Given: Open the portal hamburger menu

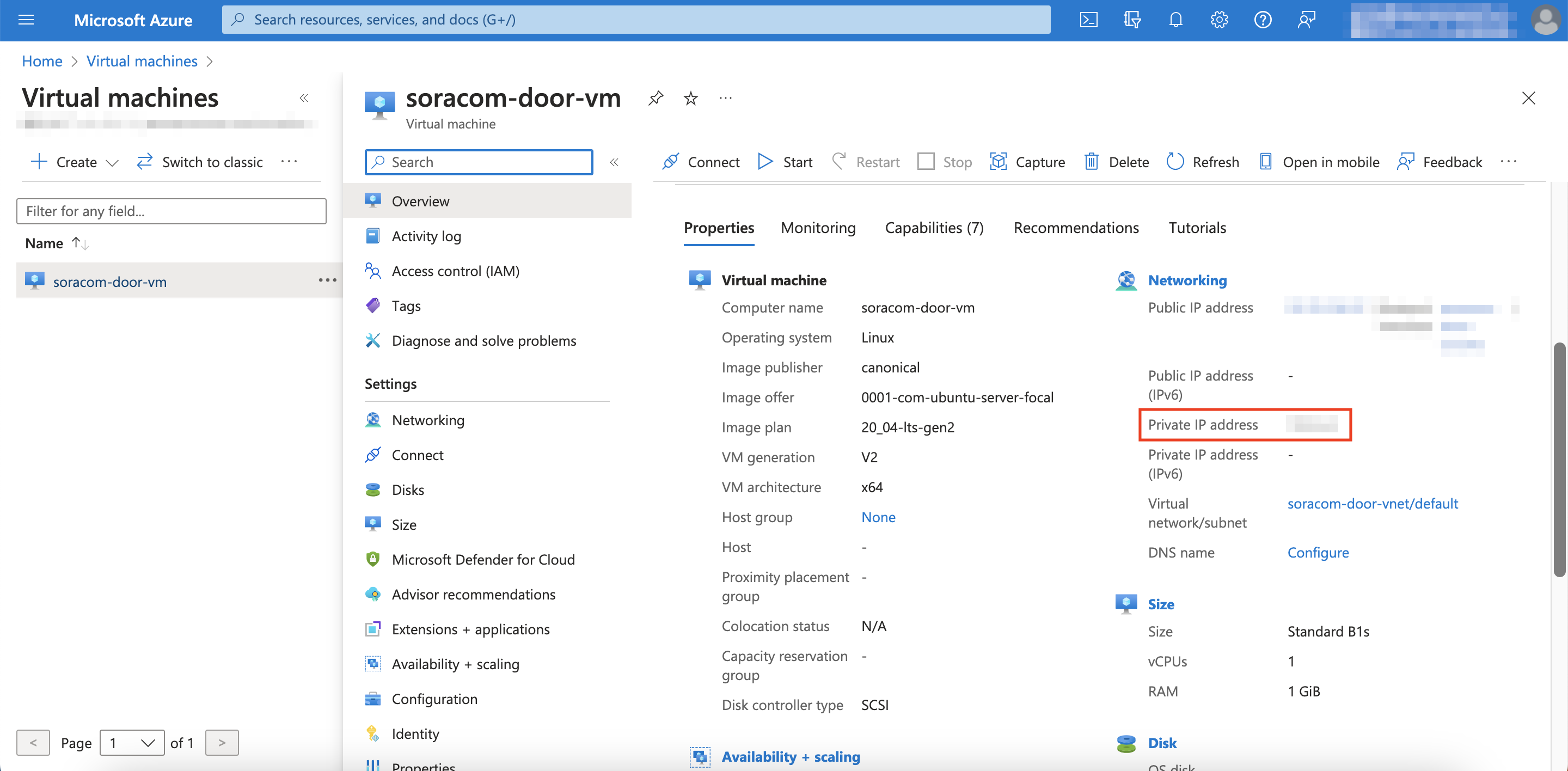Looking at the screenshot, I should 26,20.
